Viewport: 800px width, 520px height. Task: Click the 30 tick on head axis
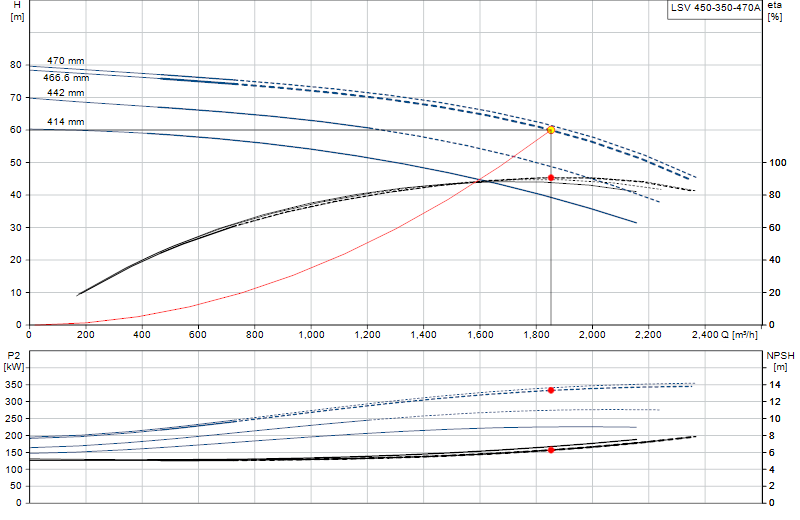pyautogui.click(x=16, y=228)
